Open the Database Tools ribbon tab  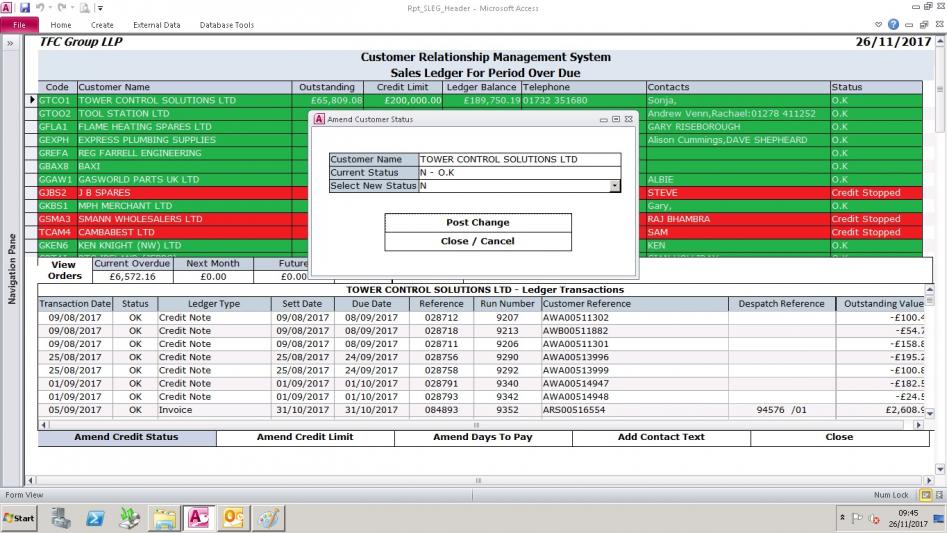(226, 25)
